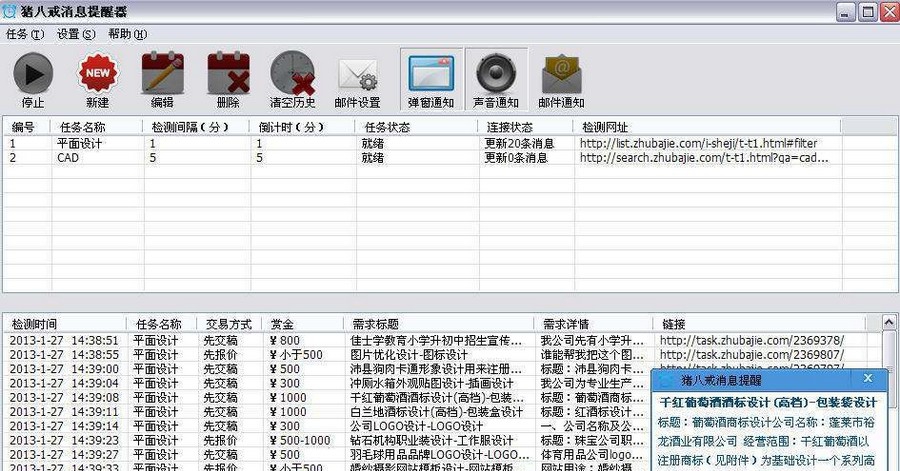Click the app clock icon in title bar

10,11
